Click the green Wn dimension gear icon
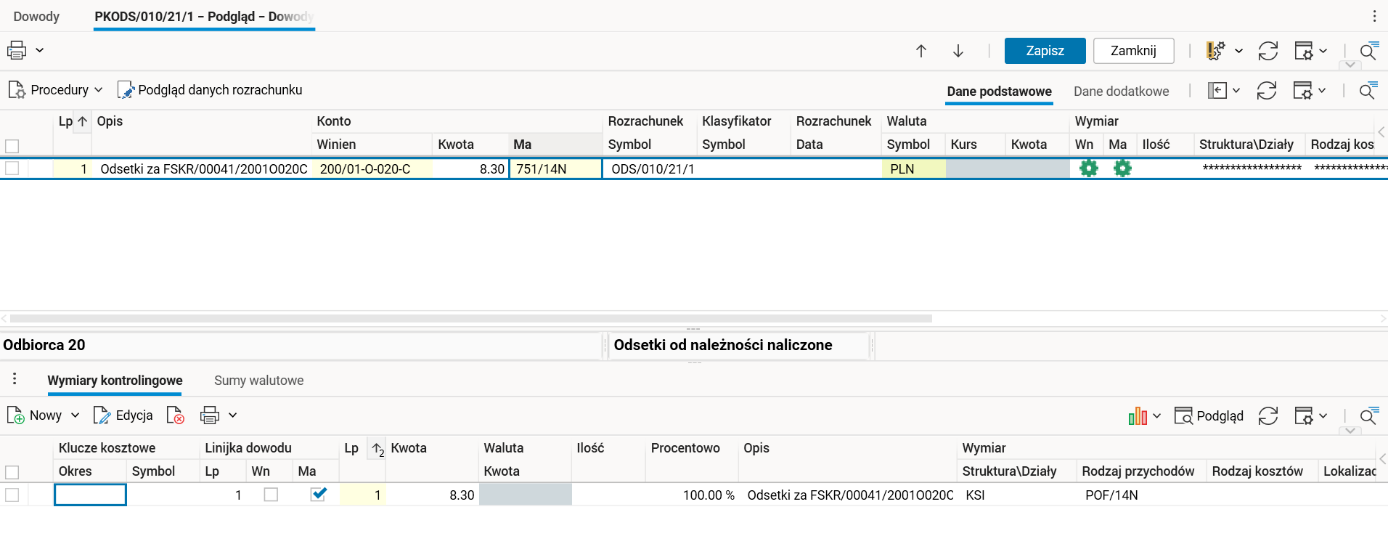Screen dimensions: 1388x544 (1088, 169)
